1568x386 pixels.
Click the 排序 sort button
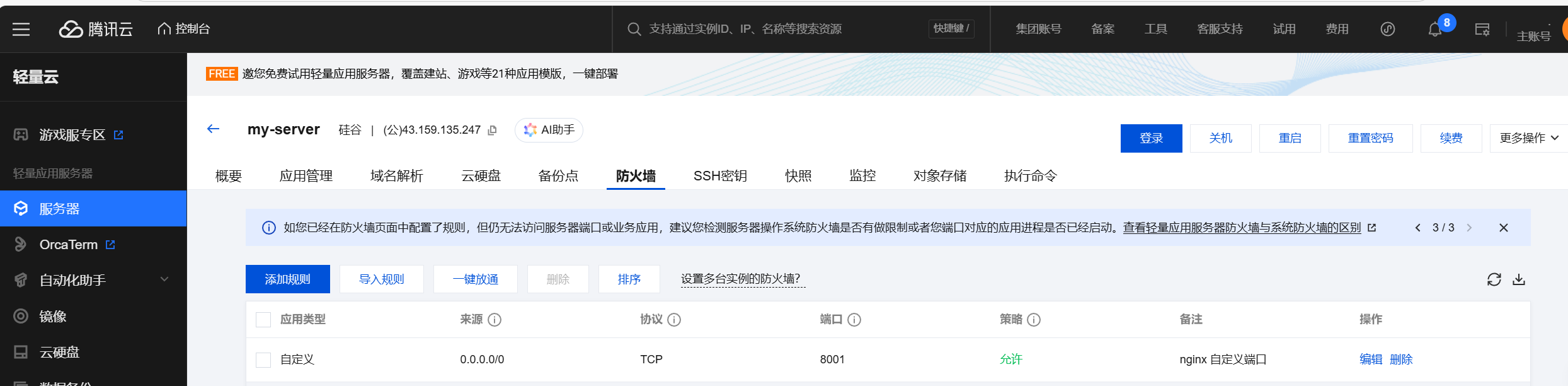click(629, 279)
